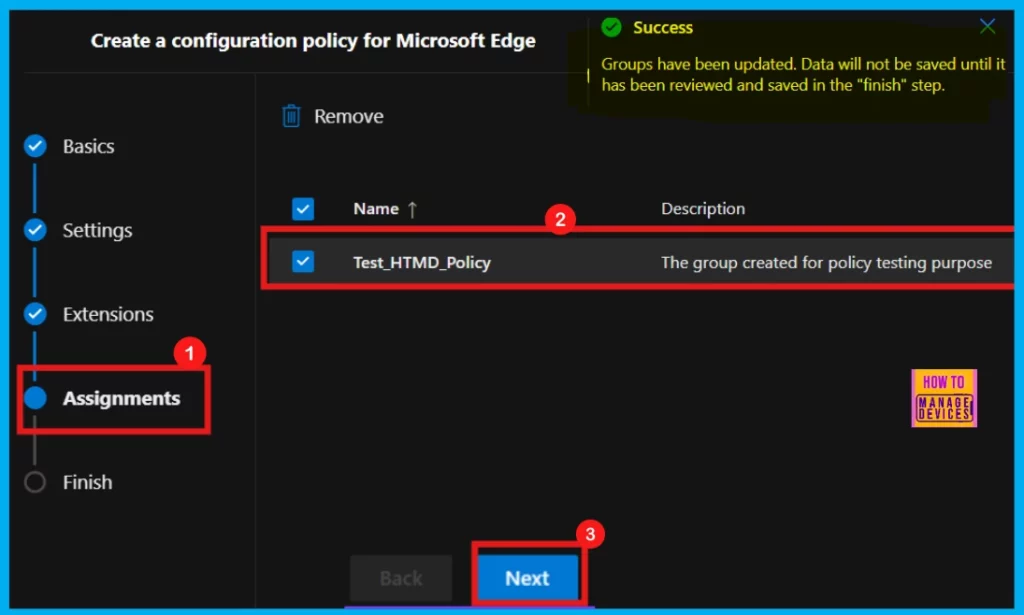The width and height of the screenshot is (1024, 615).
Task: Go to the Extensions step
Action: [x=108, y=315]
